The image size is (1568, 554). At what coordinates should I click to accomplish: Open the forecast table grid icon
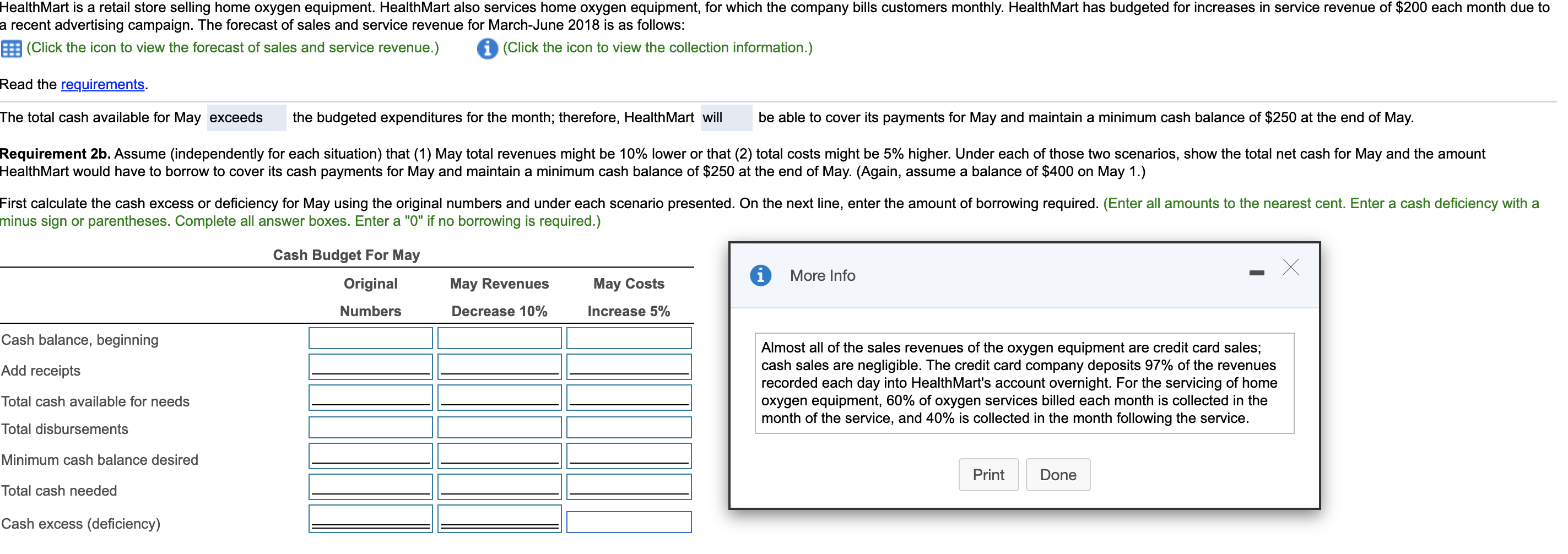tap(12, 48)
